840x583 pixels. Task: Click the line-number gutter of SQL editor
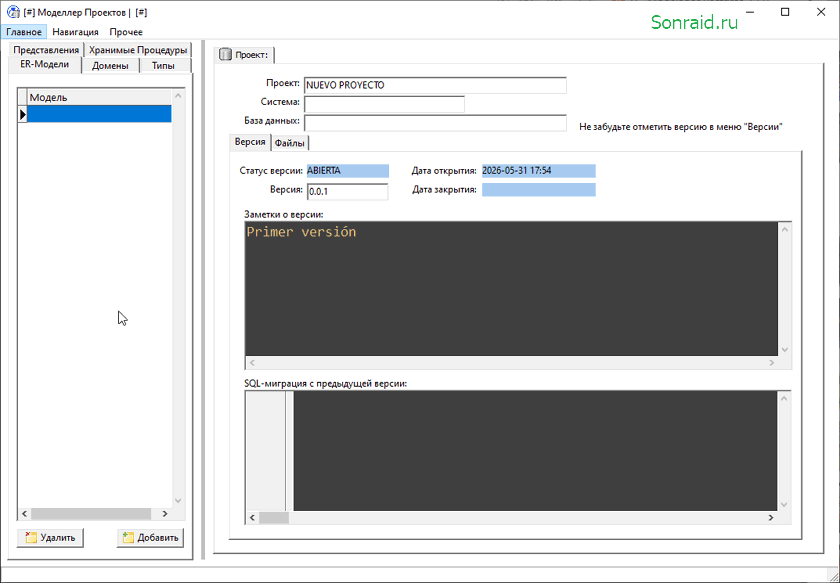[x=266, y=451]
